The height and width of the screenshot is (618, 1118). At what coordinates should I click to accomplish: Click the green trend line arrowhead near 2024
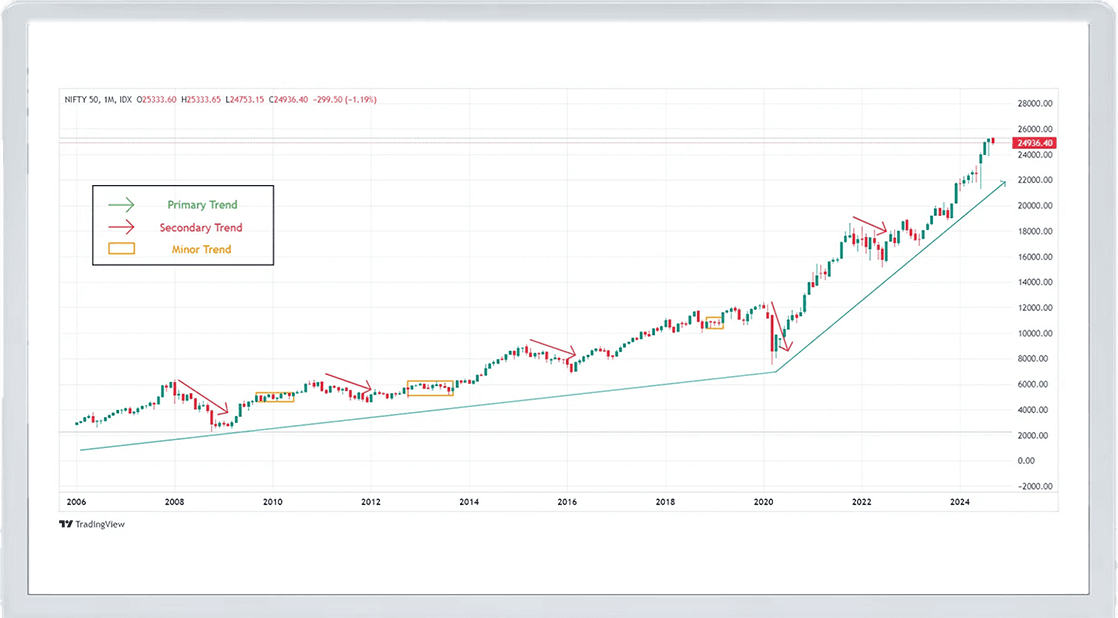click(1001, 186)
